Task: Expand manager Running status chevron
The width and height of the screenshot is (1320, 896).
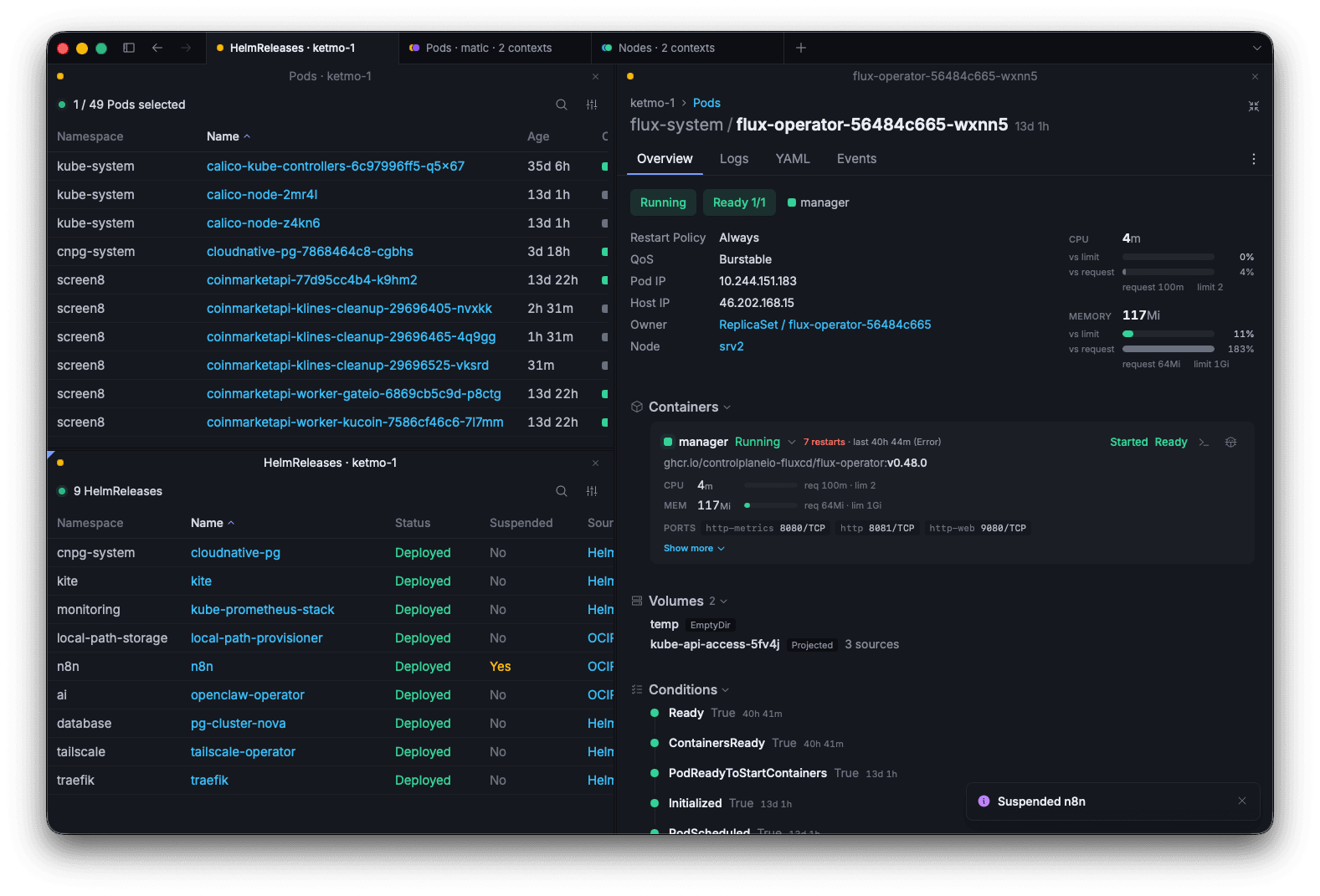Action: 792,443
